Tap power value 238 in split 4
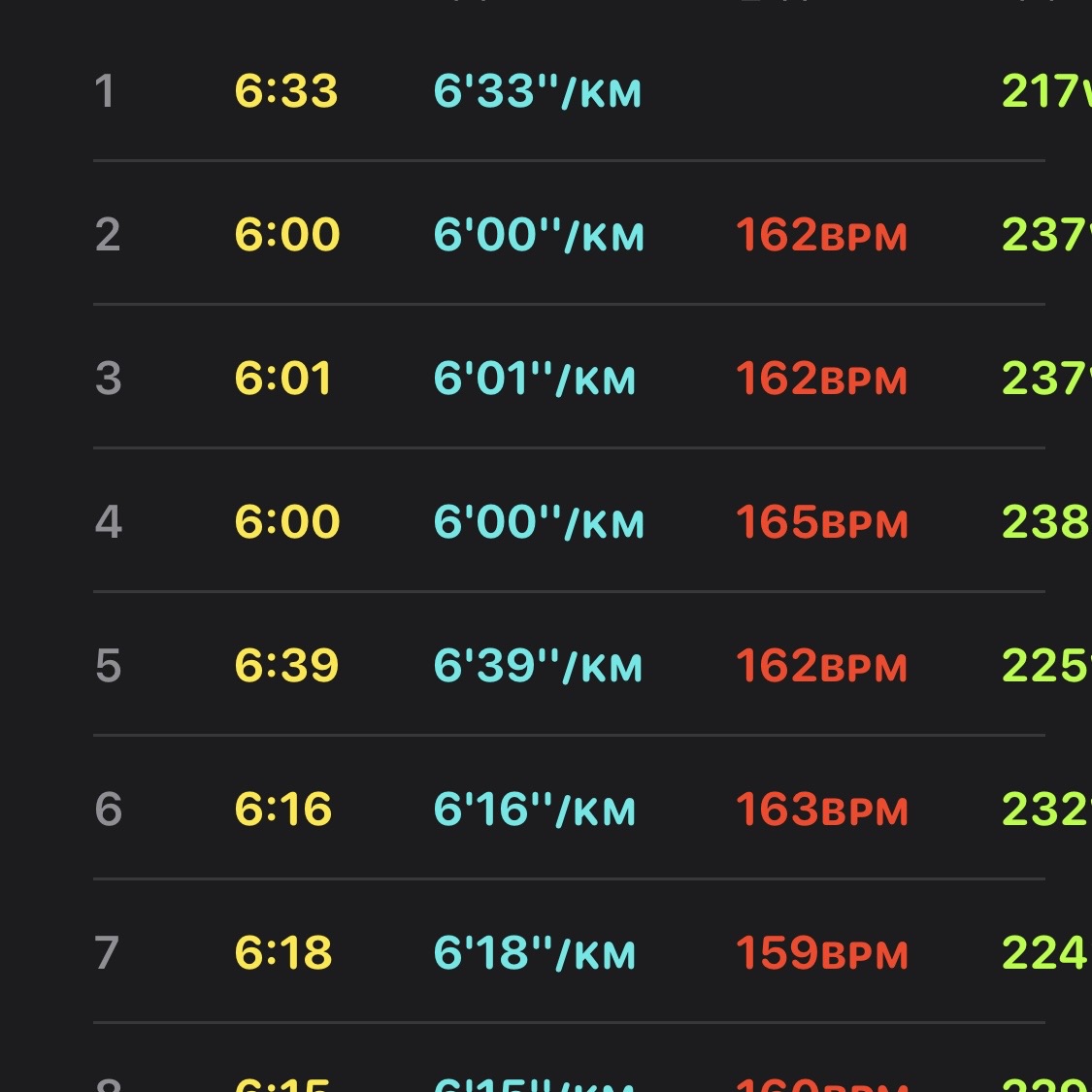The height and width of the screenshot is (1092, 1092). click(1046, 521)
